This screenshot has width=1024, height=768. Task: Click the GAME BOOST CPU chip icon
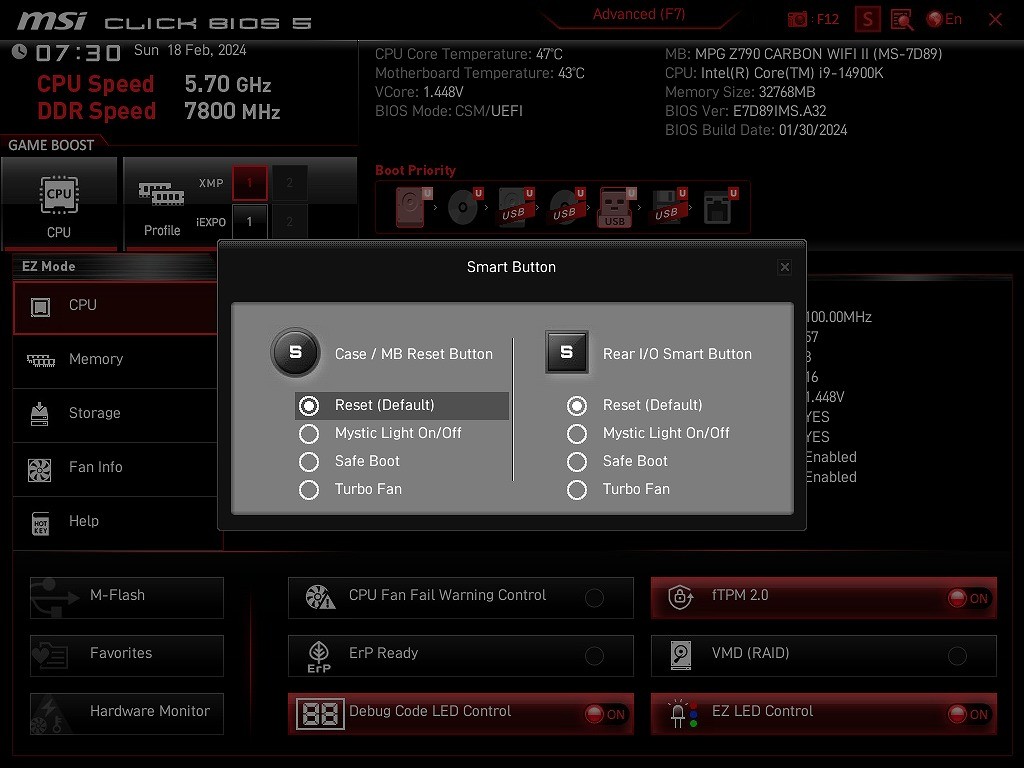tap(59, 195)
